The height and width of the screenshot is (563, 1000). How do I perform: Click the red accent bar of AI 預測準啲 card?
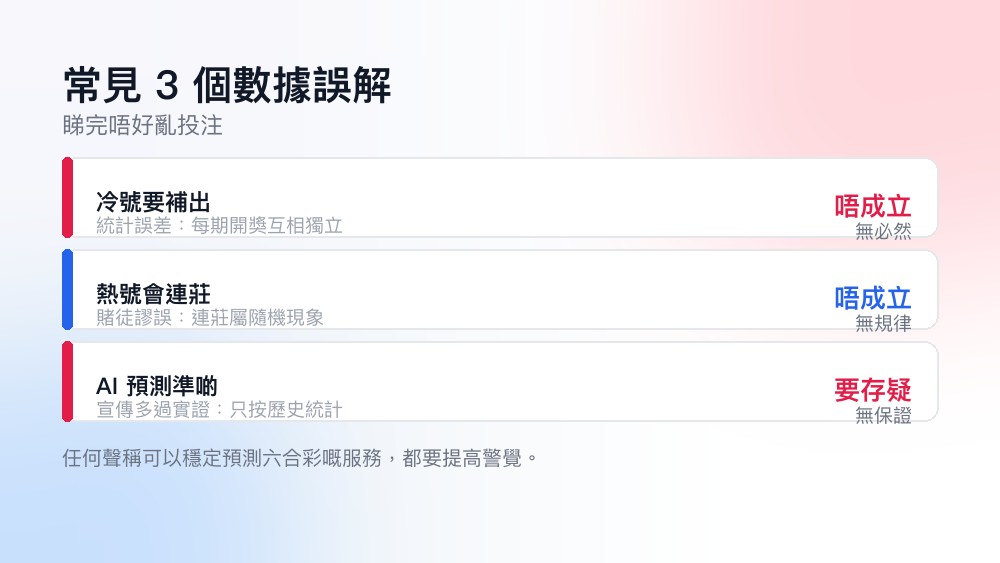pyautogui.click(x=68, y=381)
